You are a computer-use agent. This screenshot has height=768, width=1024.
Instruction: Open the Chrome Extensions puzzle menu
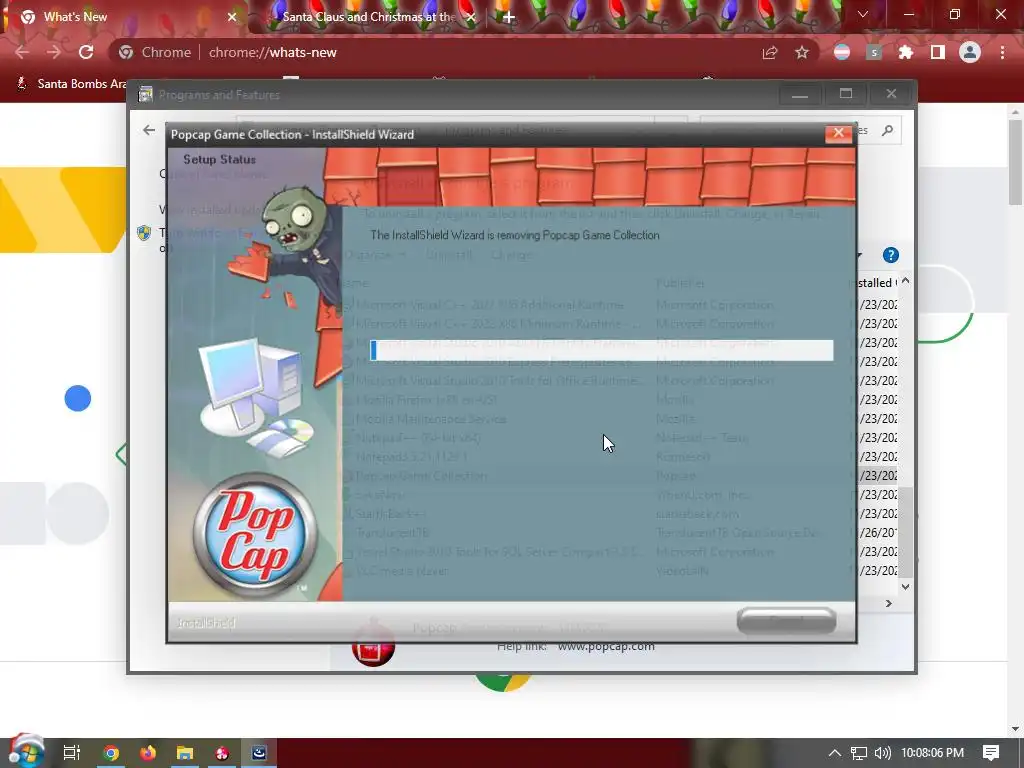905,52
